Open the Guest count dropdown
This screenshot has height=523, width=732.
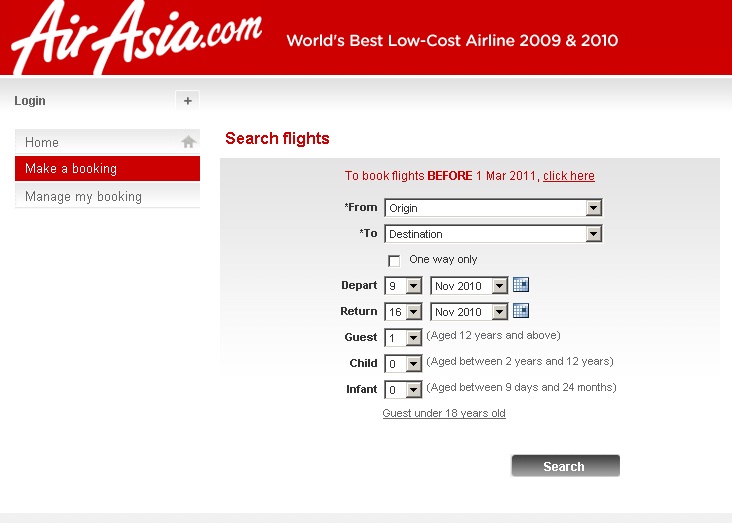click(403, 338)
